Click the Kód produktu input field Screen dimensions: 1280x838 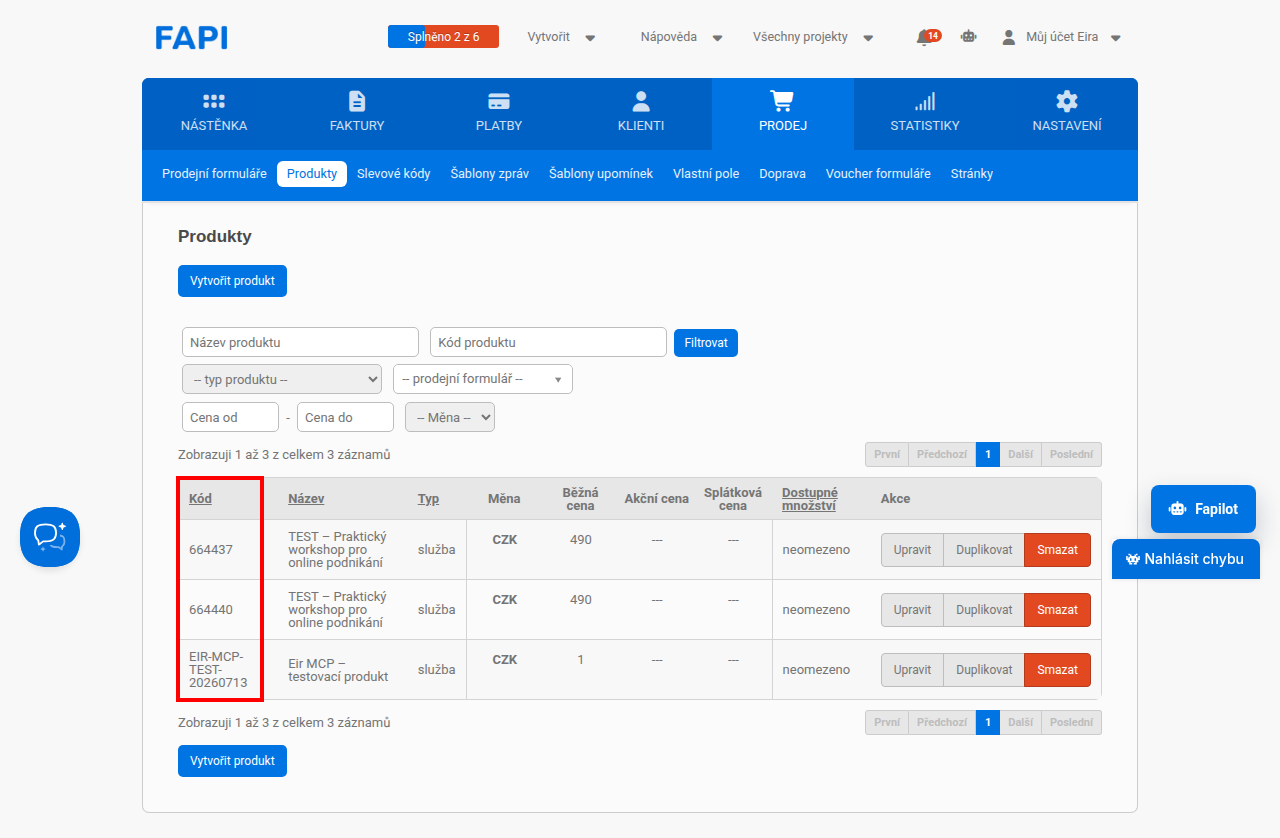548,342
